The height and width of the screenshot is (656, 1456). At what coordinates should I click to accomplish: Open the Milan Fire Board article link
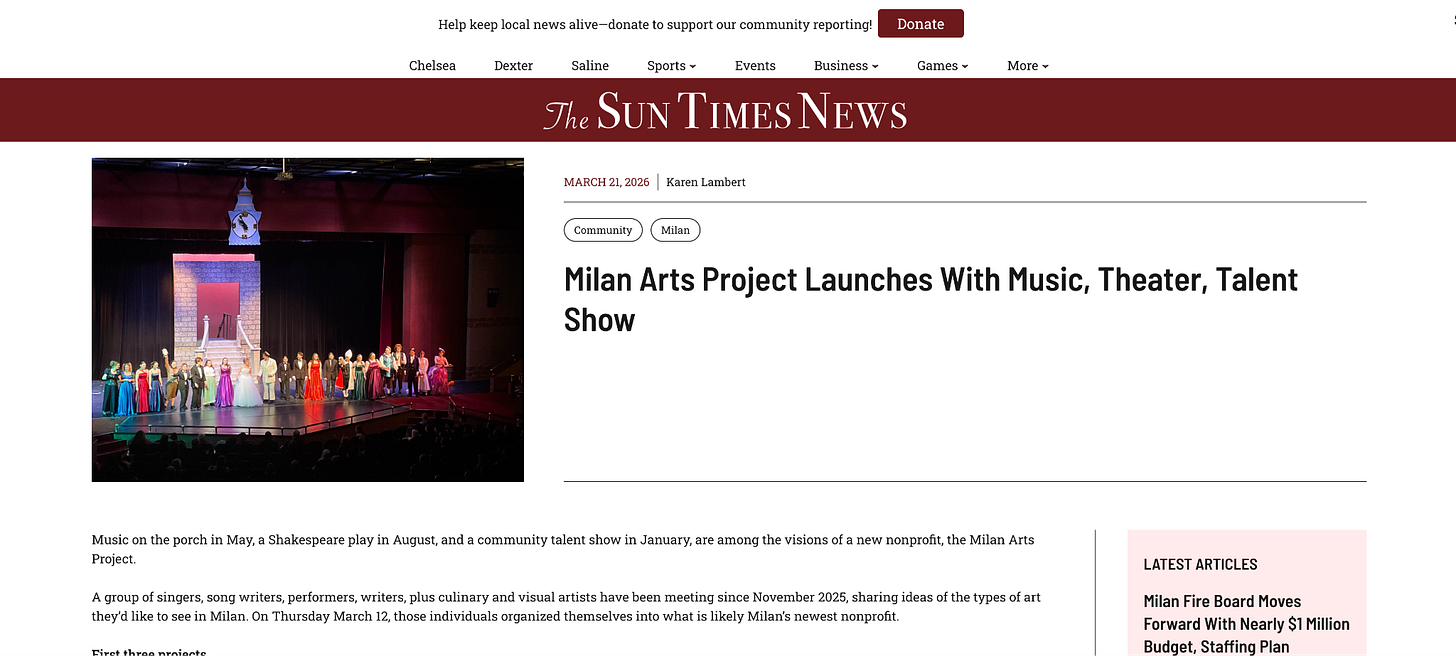click(1246, 624)
